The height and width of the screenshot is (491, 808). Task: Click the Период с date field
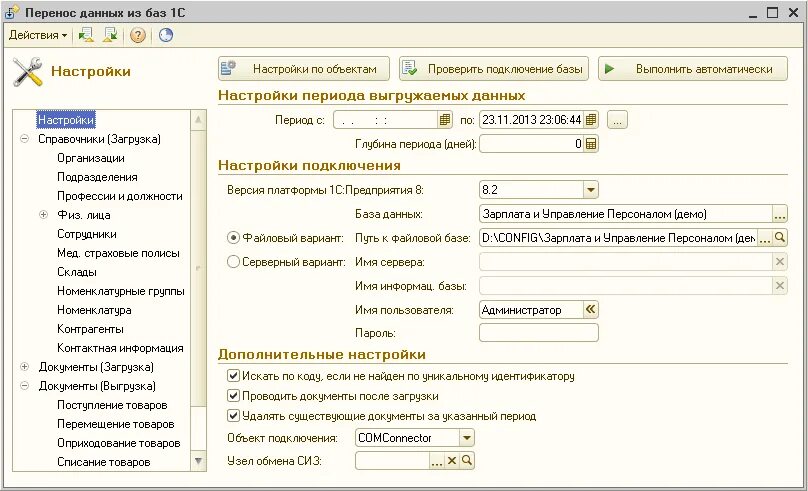[385, 120]
